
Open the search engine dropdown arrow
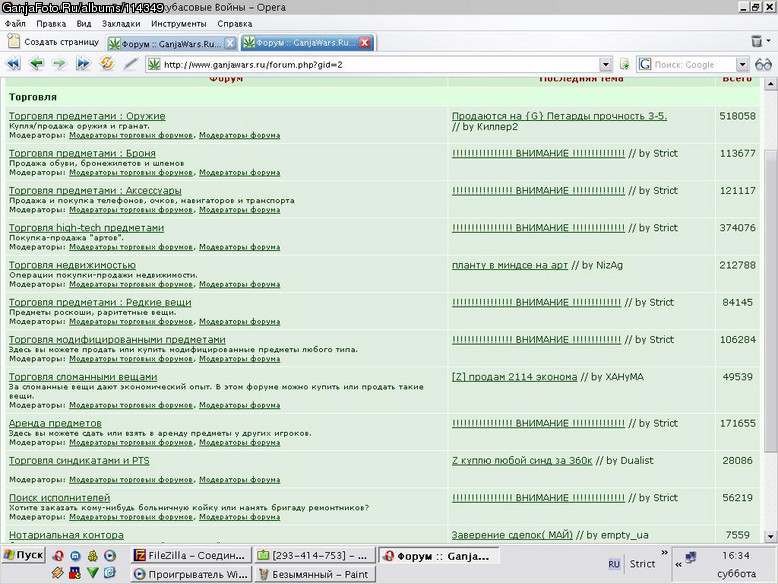[x=742, y=65]
